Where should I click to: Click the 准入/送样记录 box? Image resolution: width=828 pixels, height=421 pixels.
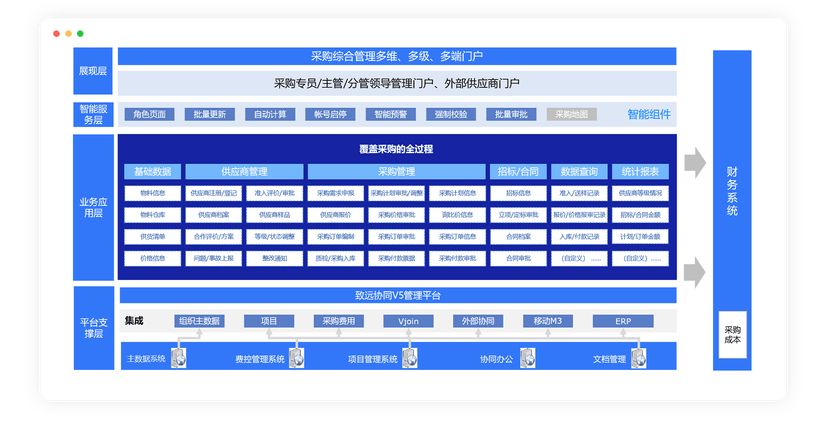(579, 193)
